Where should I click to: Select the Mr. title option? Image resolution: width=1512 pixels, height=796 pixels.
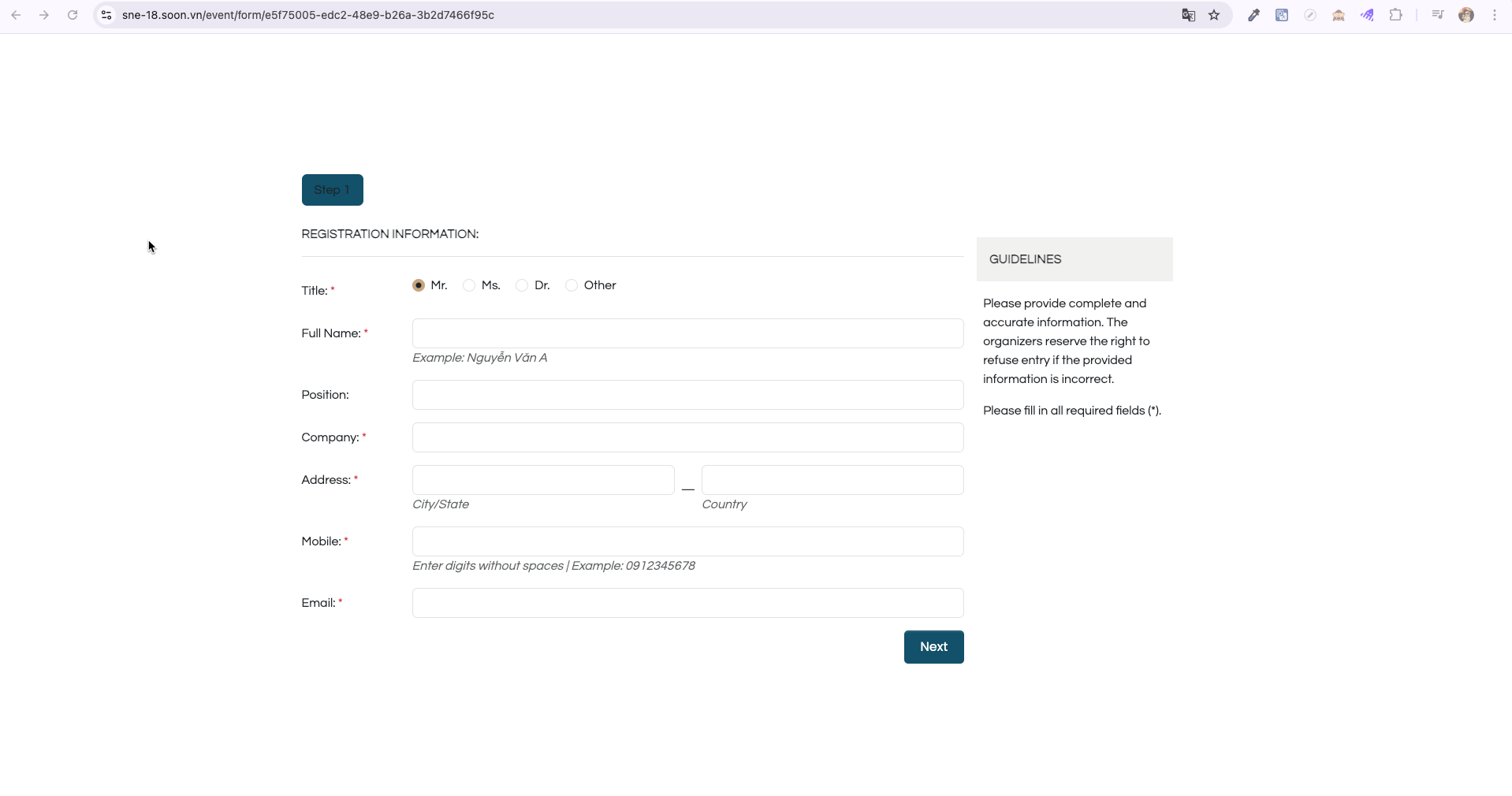[419, 285]
